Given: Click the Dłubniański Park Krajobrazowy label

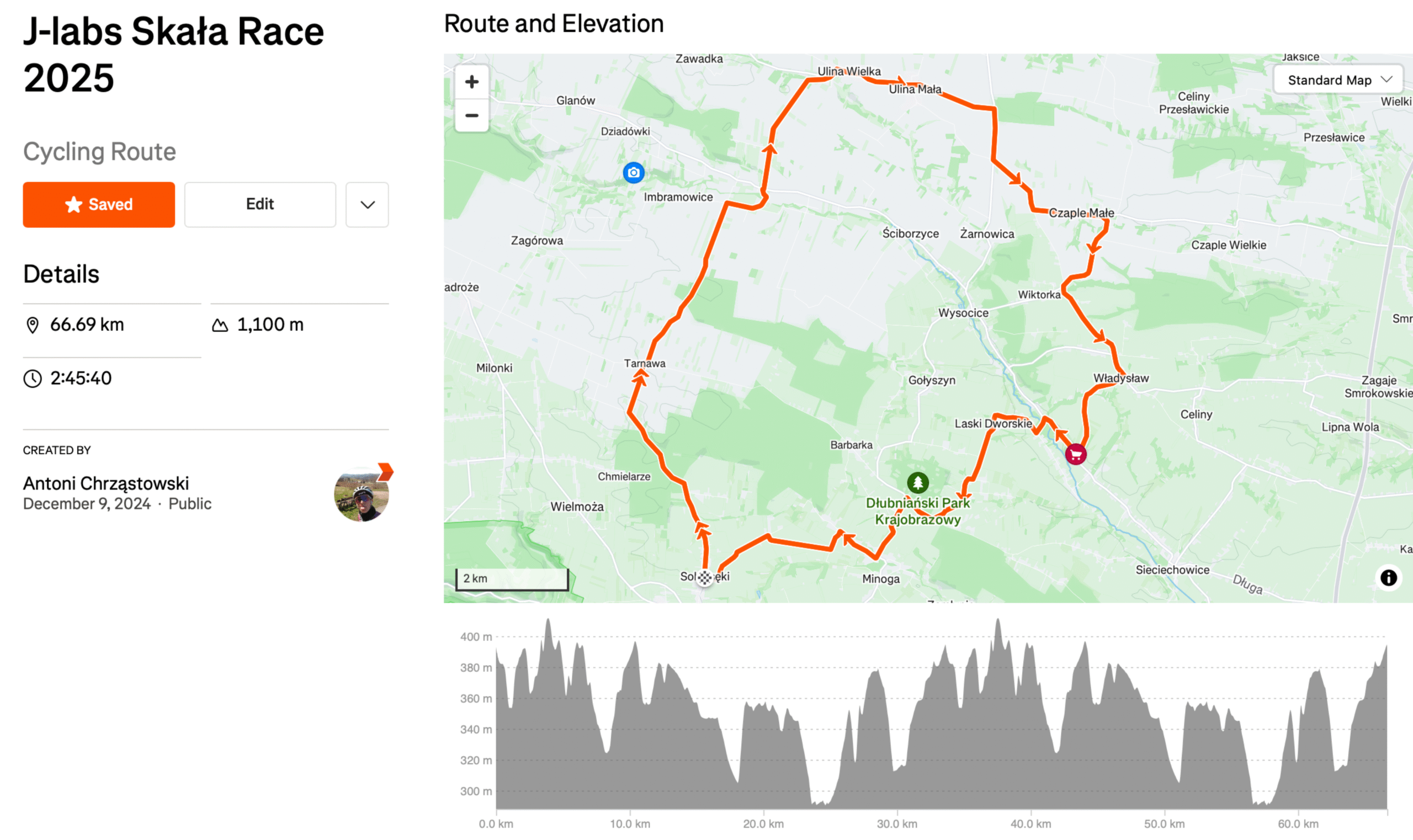Looking at the screenshot, I should [x=918, y=511].
